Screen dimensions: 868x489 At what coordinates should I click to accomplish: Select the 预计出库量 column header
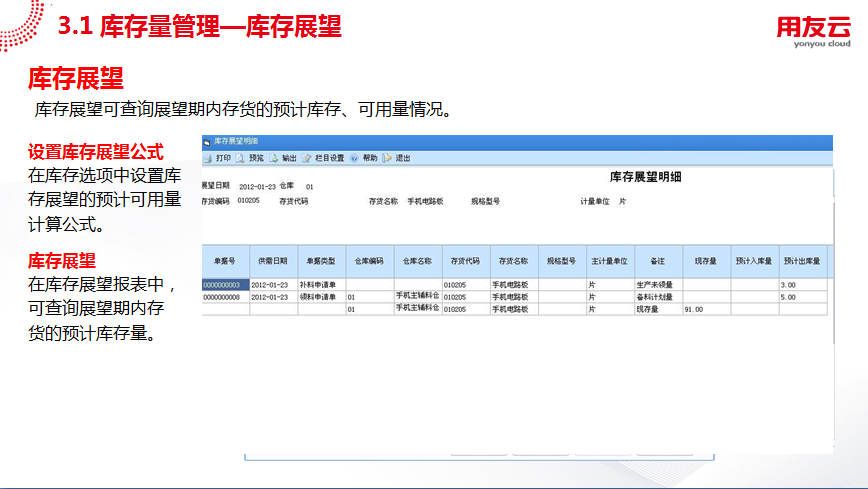point(802,261)
